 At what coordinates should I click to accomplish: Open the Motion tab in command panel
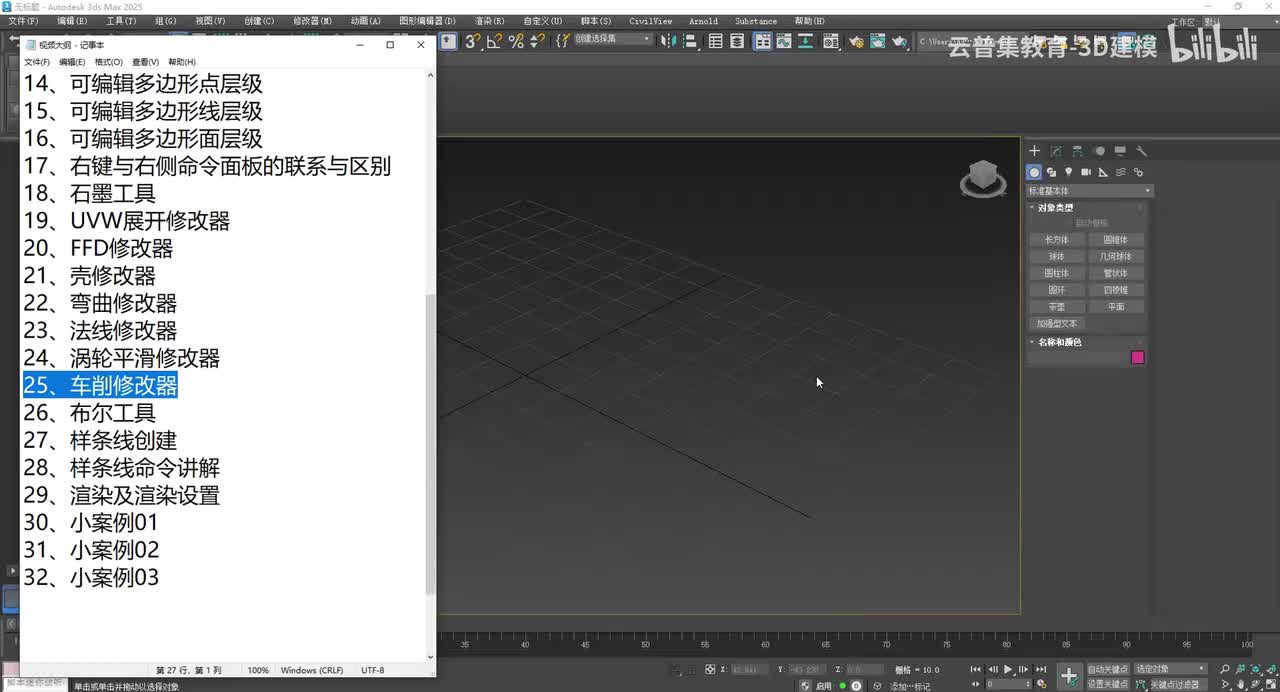tap(1099, 151)
